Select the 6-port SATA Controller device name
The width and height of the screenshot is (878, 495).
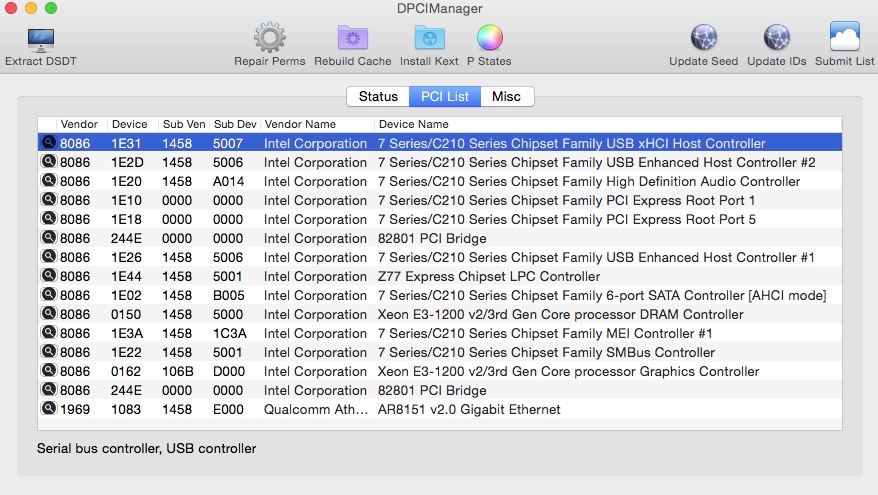pos(601,296)
